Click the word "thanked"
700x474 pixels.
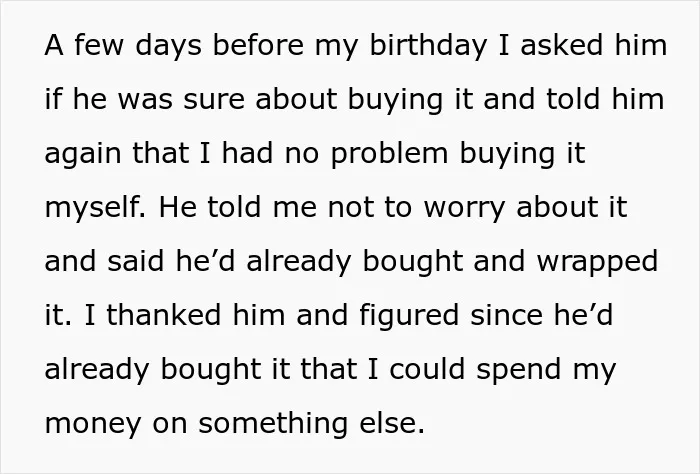(x=163, y=314)
